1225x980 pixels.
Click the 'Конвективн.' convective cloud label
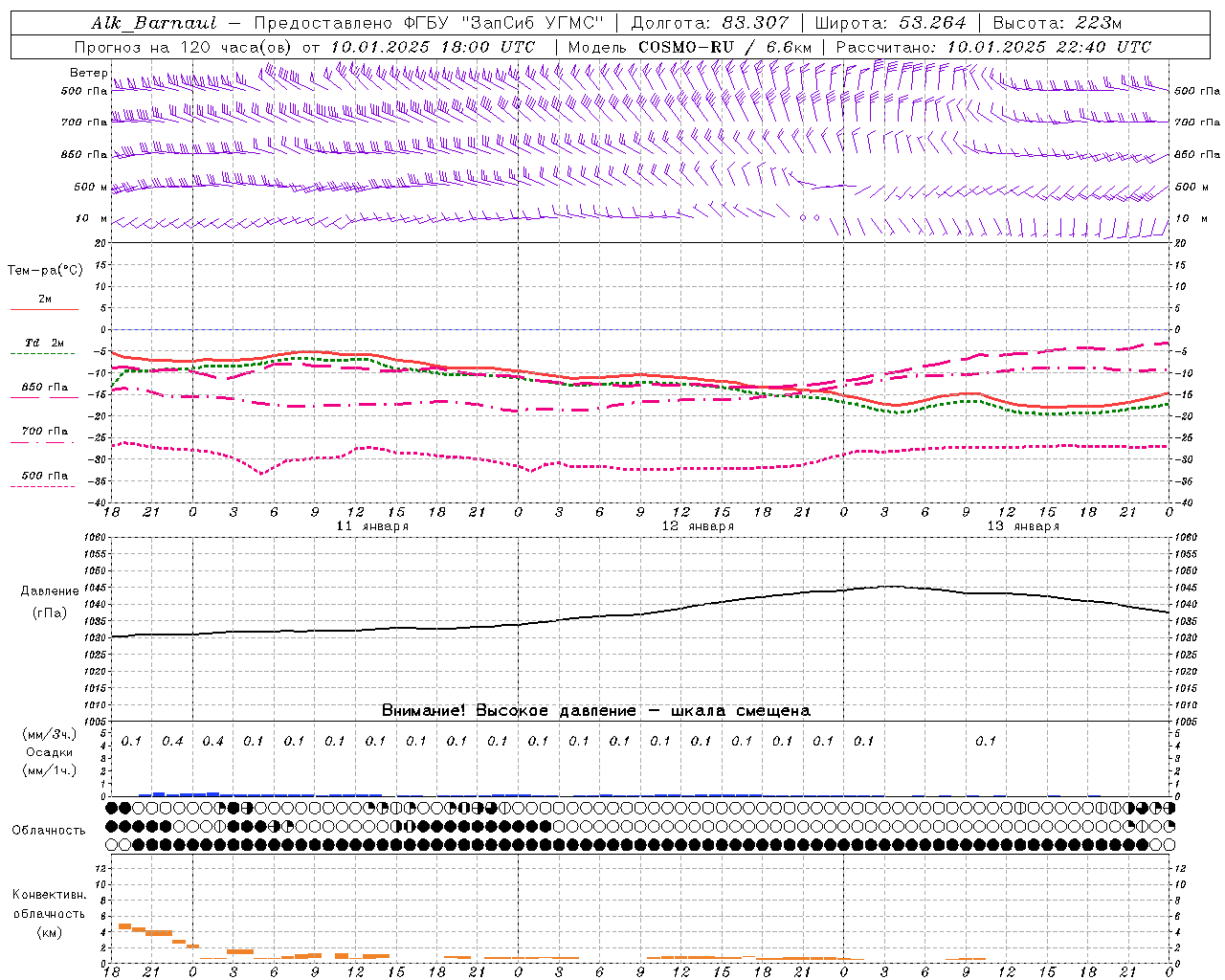coord(50,895)
